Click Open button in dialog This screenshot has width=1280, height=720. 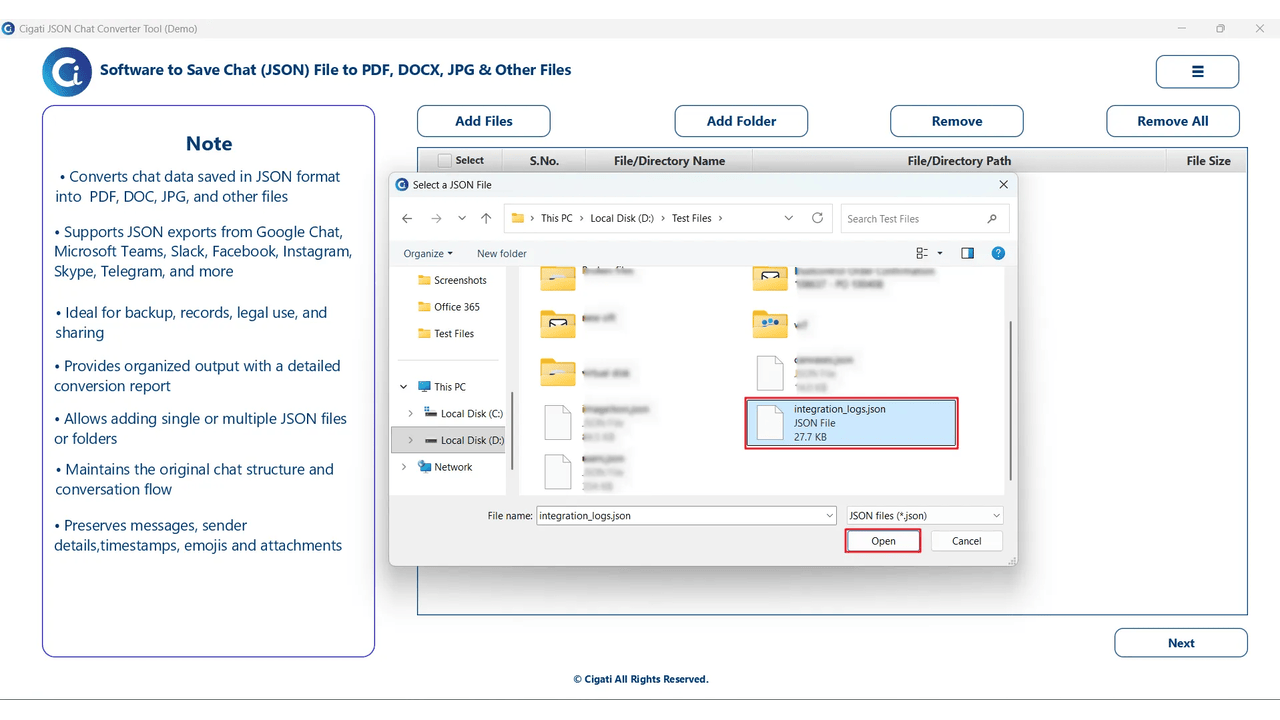(x=883, y=541)
